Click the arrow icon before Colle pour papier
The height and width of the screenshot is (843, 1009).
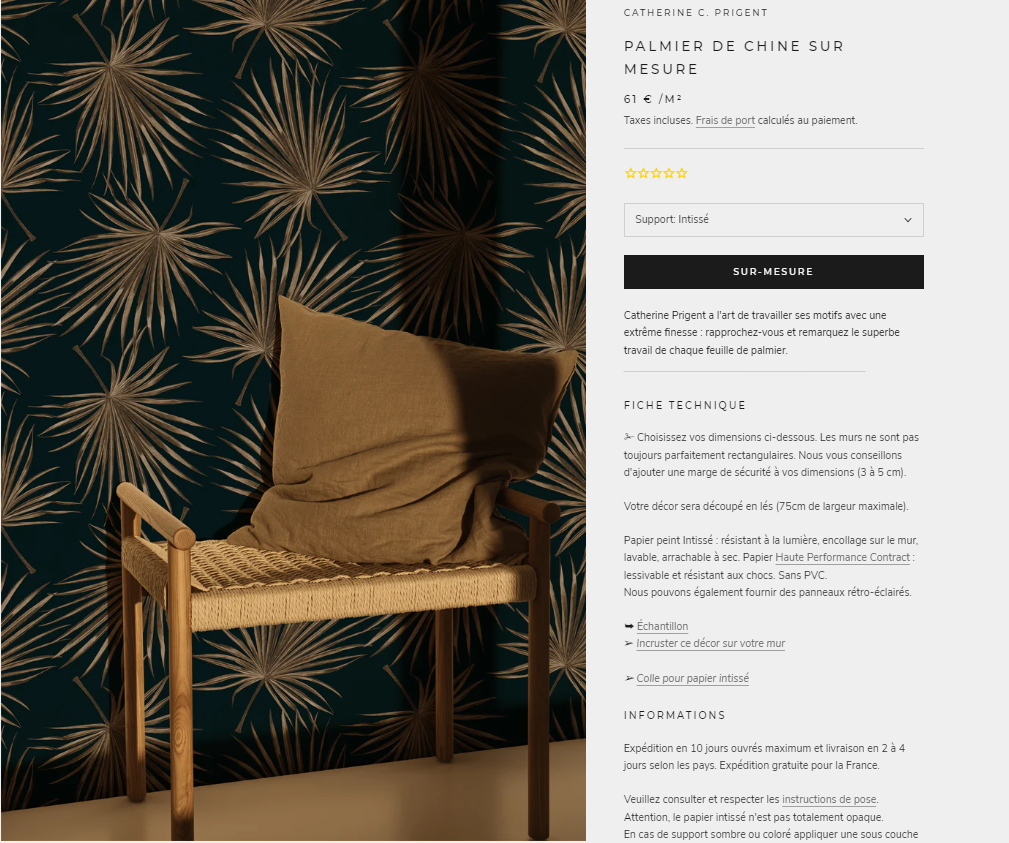629,678
